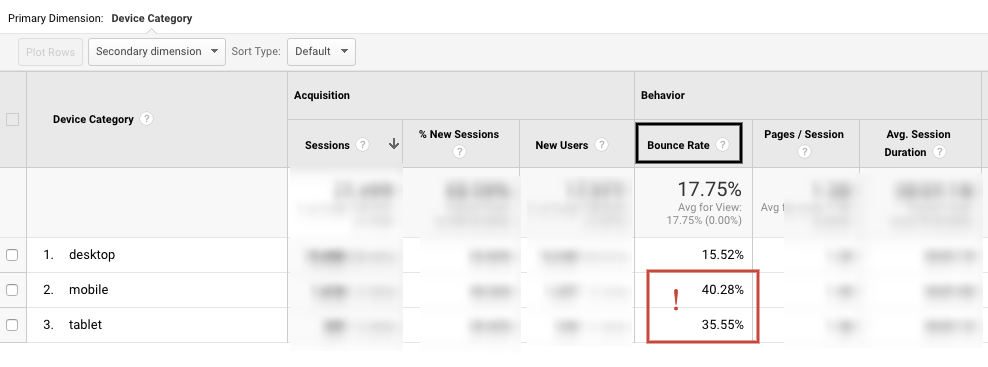Image resolution: width=988 pixels, height=367 pixels.
Task: Open the mobile device category entry
Action: tap(89, 290)
